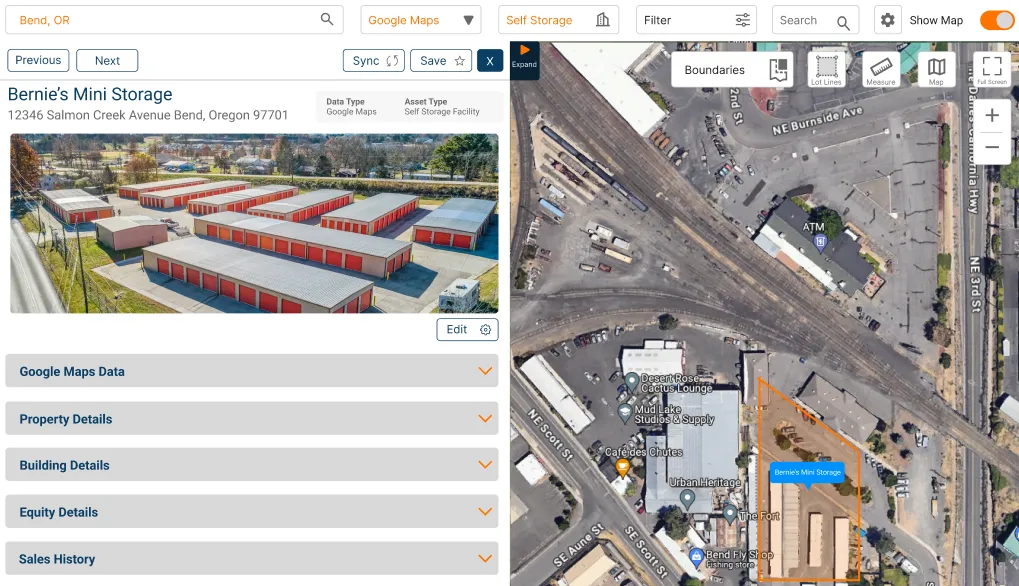1019x586 pixels.
Task: Click the Search box magnifier icon
Action: (x=843, y=23)
